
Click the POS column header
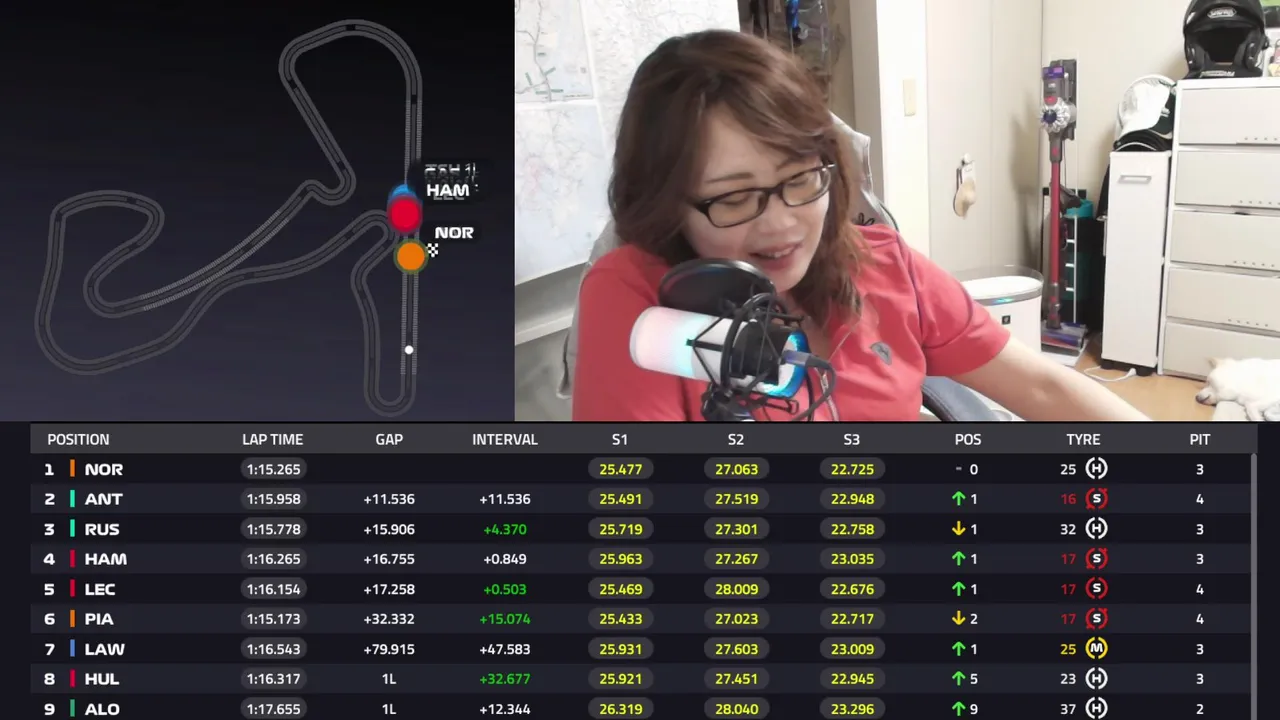[968, 439]
